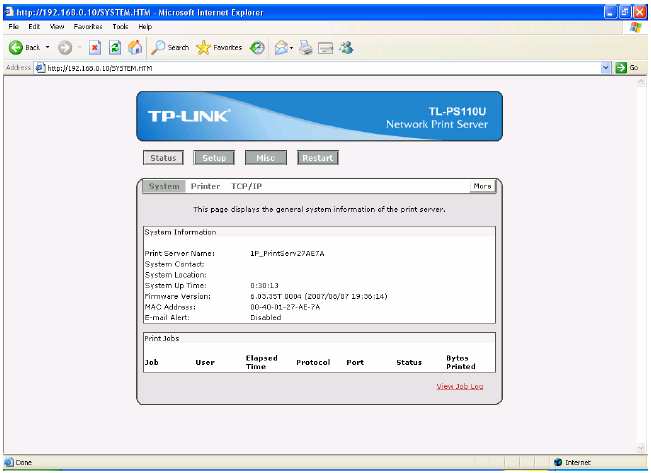Screen dimensions: 651x473
Task: Click the TP-LINK logo banner
Action: 319,116
